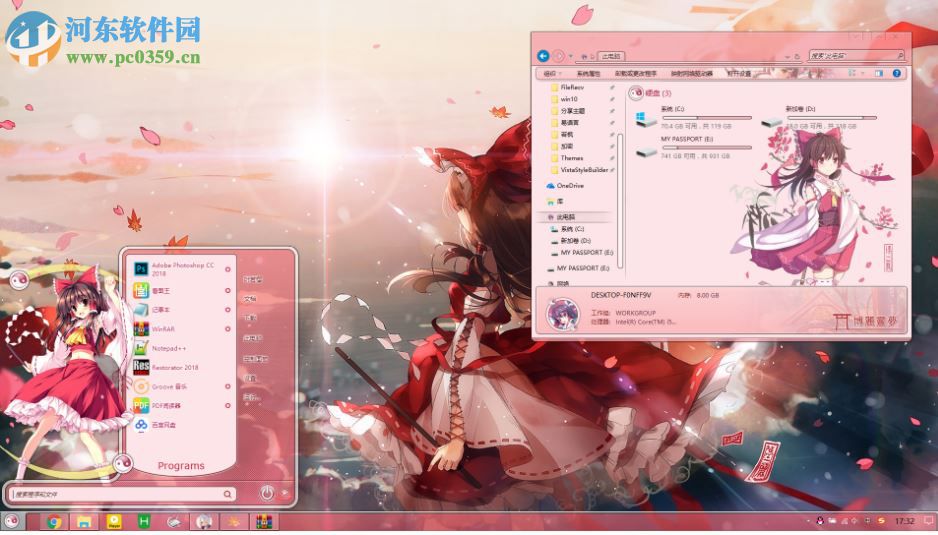The image size is (938, 535).
Task: Click the MY PASSPORT usage bar
Action: (x=706, y=147)
